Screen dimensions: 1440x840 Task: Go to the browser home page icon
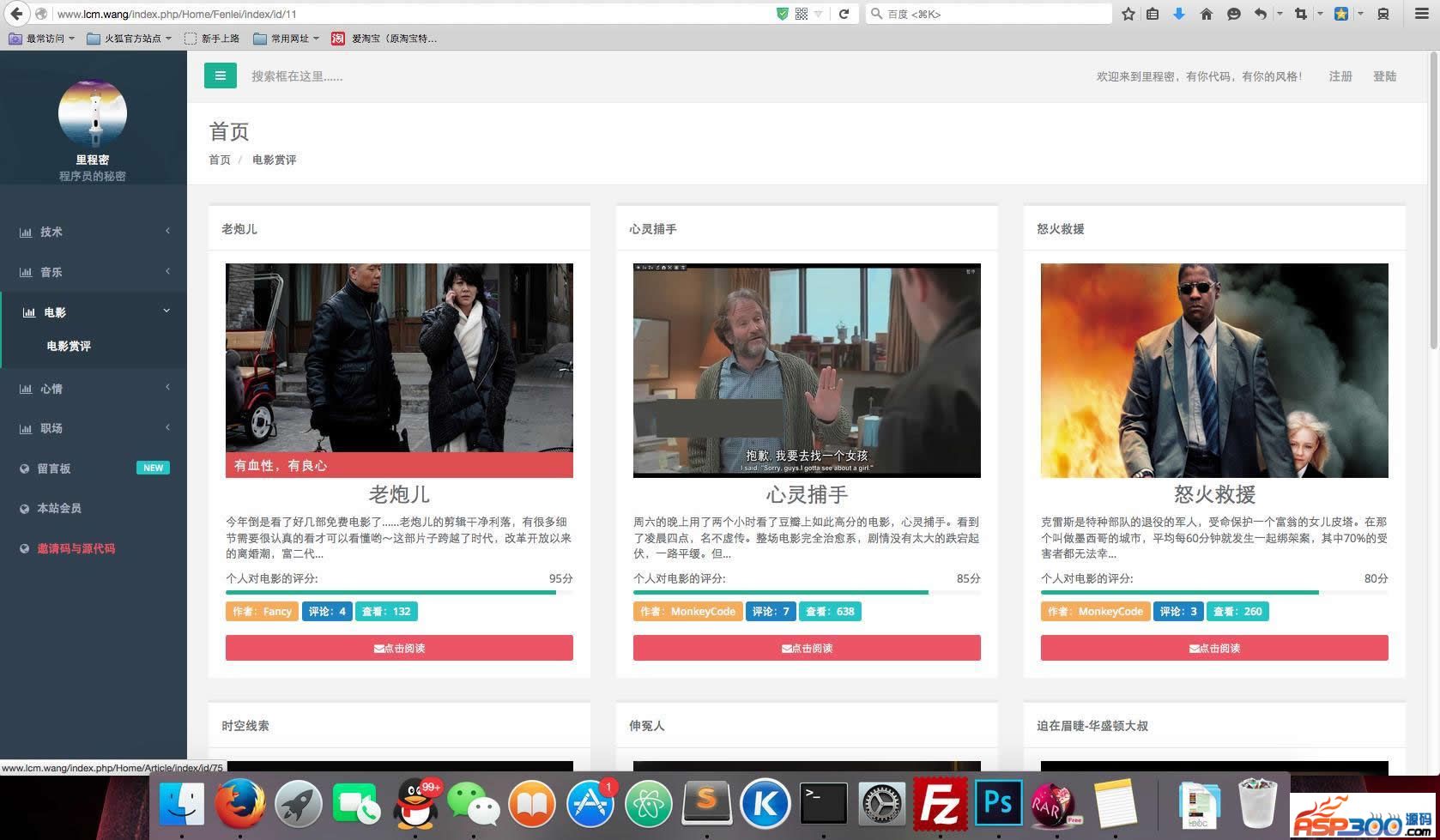pyautogui.click(x=1207, y=14)
